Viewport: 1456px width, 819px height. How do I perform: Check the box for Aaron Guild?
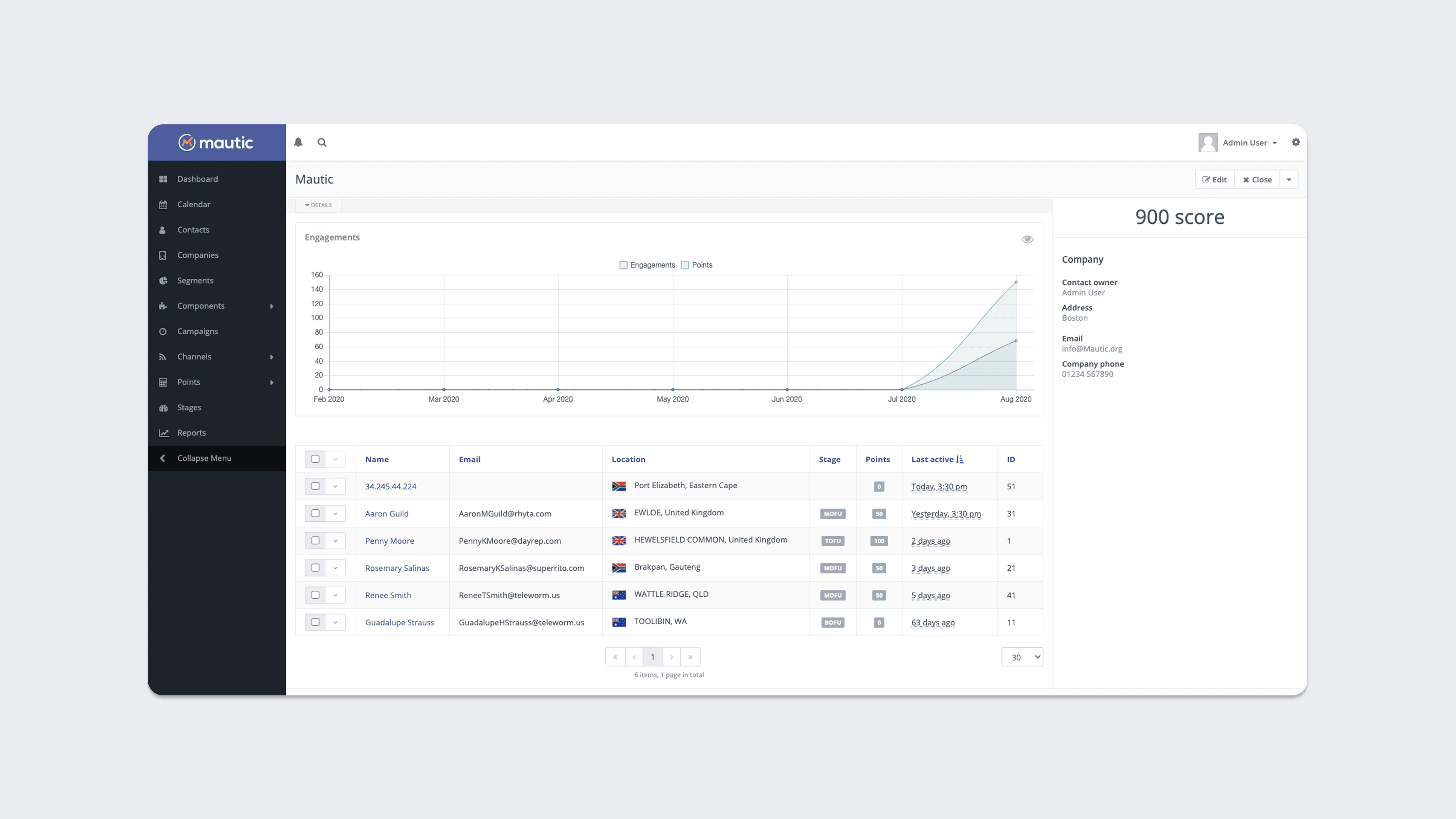tap(315, 513)
